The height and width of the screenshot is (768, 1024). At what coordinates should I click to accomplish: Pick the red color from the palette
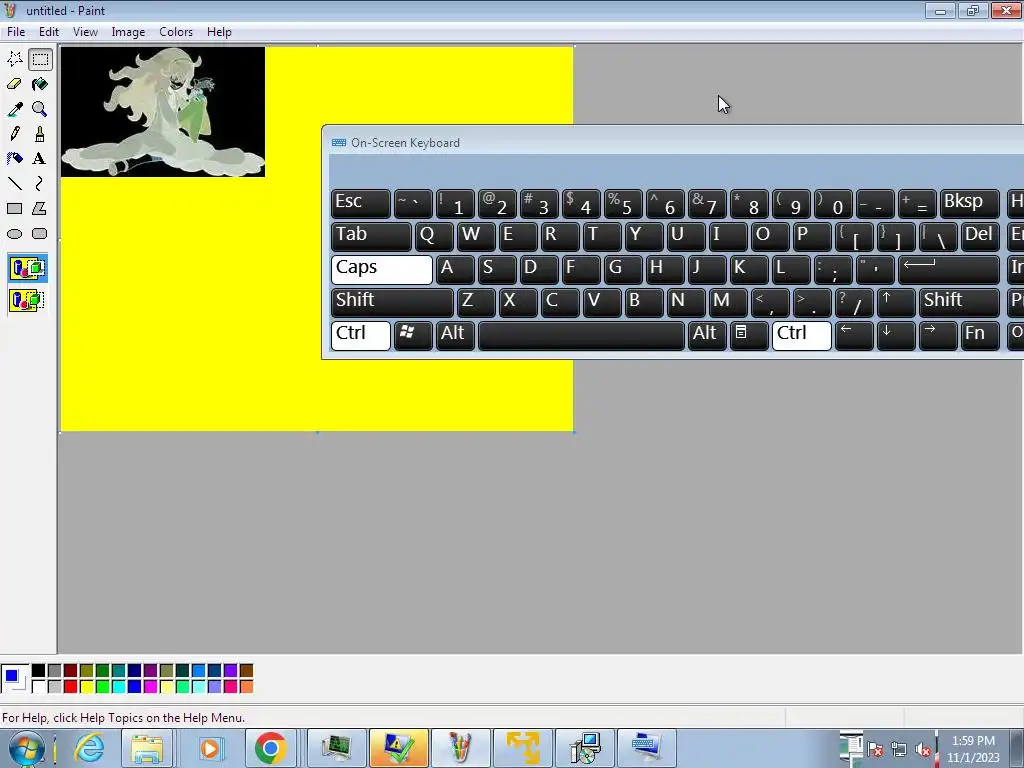click(71, 686)
